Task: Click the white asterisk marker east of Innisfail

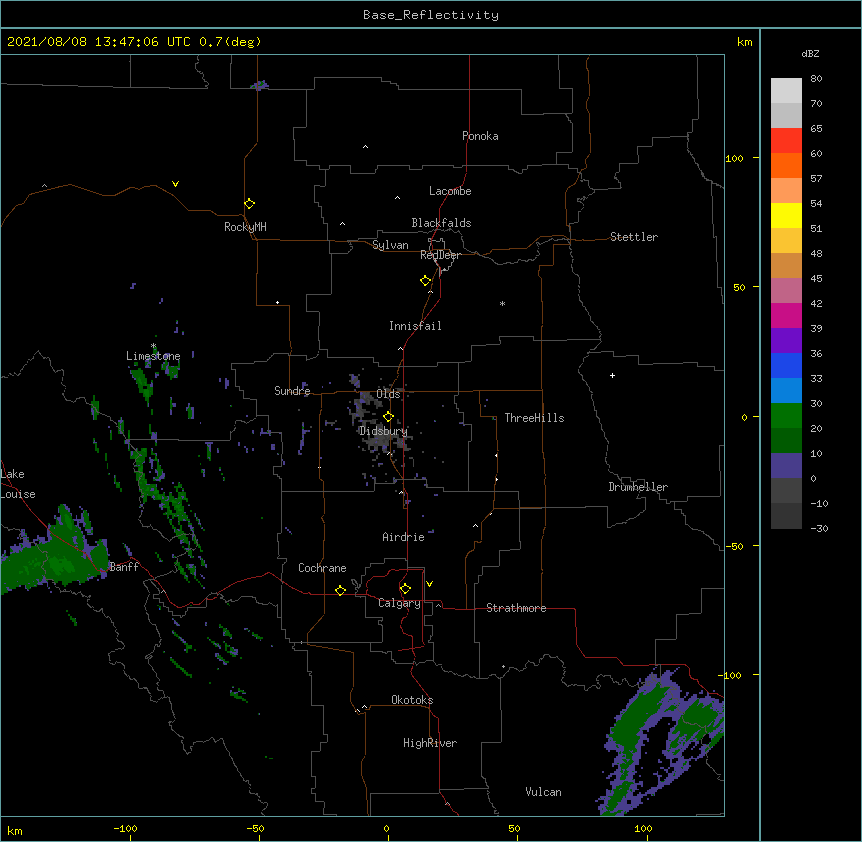Action: pyautogui.click(x=502, y=303)
